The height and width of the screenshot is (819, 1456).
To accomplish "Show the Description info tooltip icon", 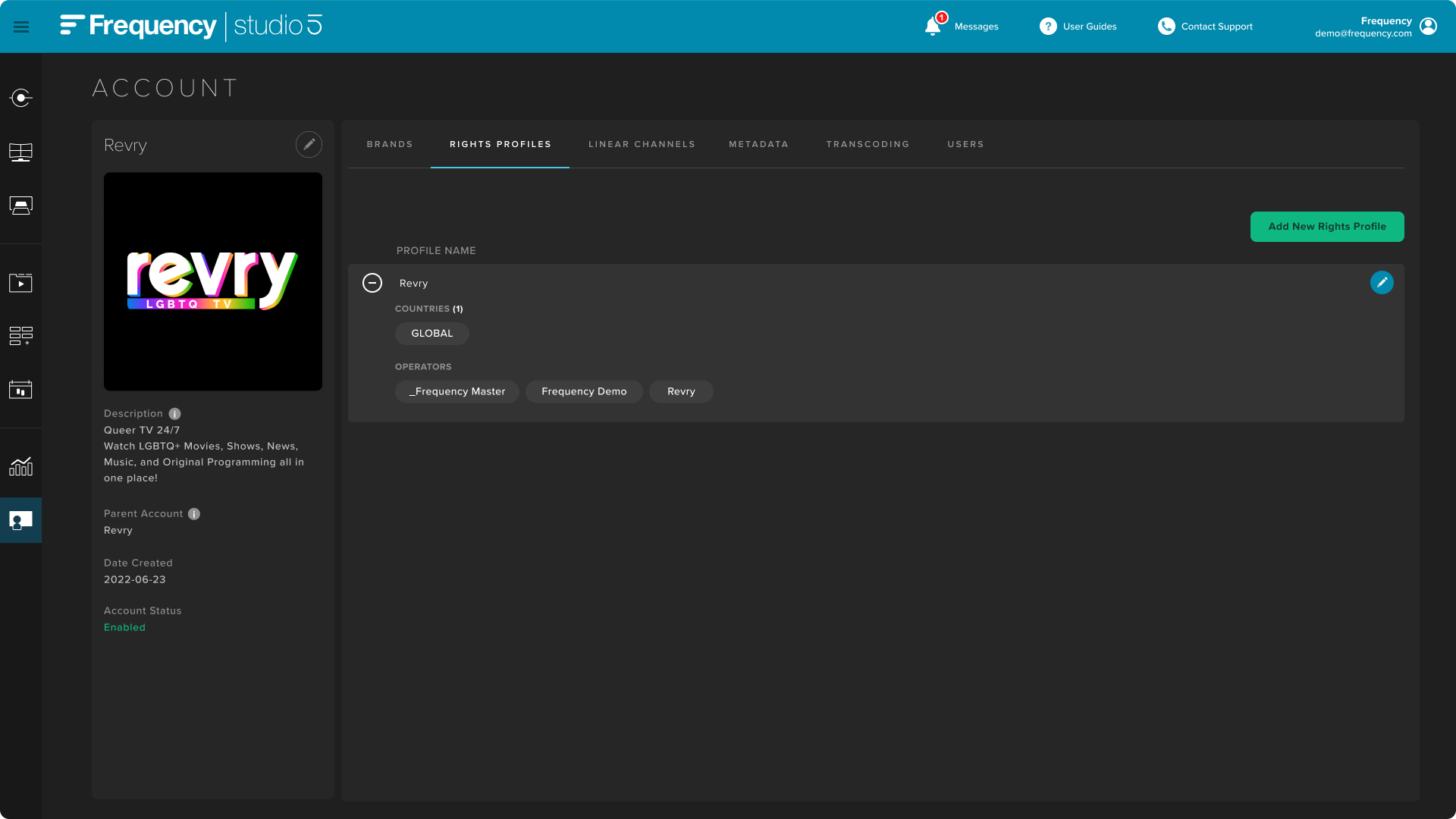I will 174,413.
